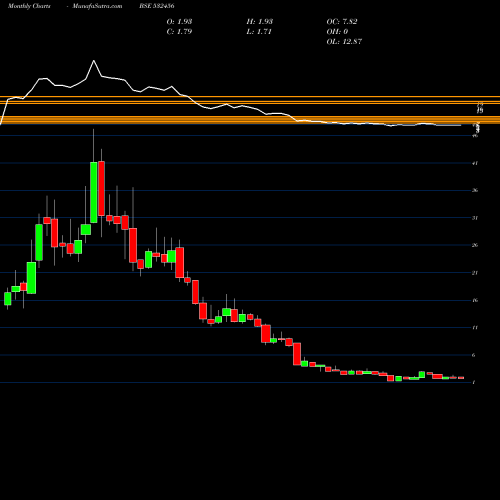
Task: Click the price axis label 16
Action: pyautogui.click(x=475, y=300)
